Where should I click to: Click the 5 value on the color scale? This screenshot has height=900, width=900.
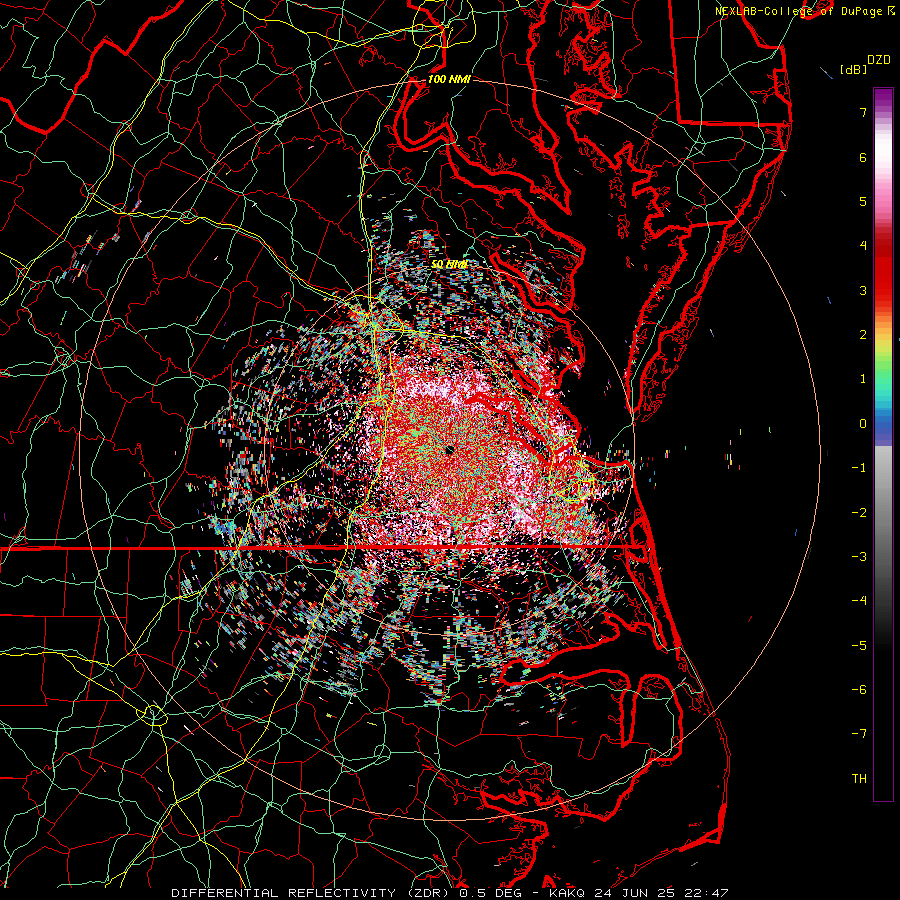tap(863, 201)
